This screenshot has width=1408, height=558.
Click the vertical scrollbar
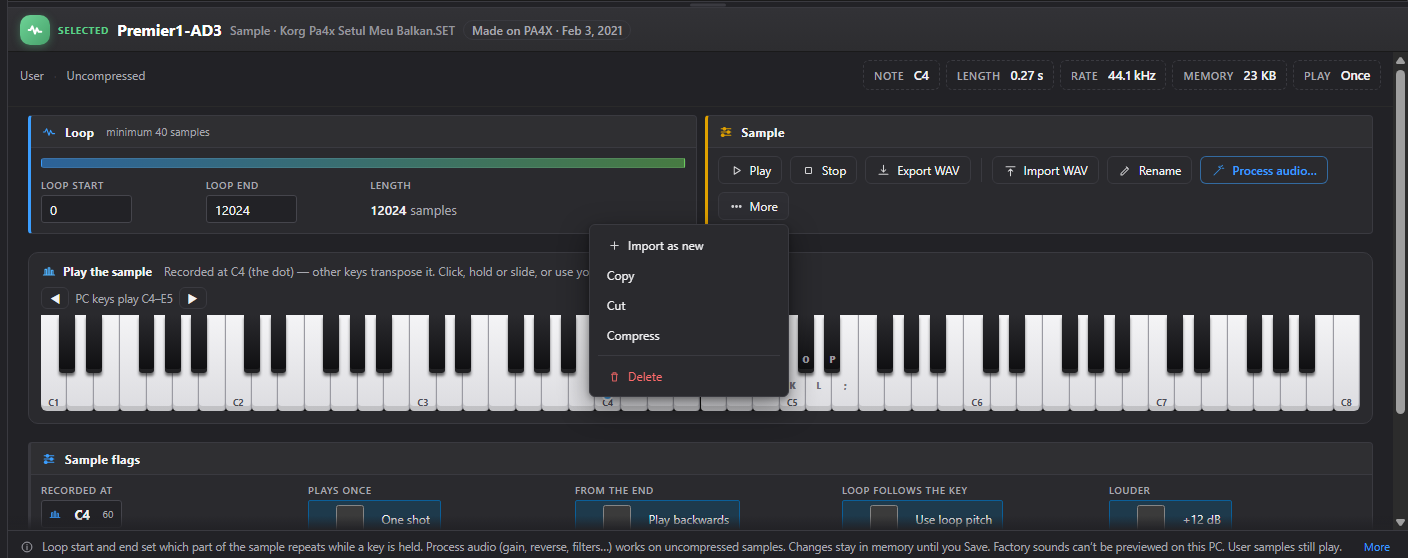1401,240
